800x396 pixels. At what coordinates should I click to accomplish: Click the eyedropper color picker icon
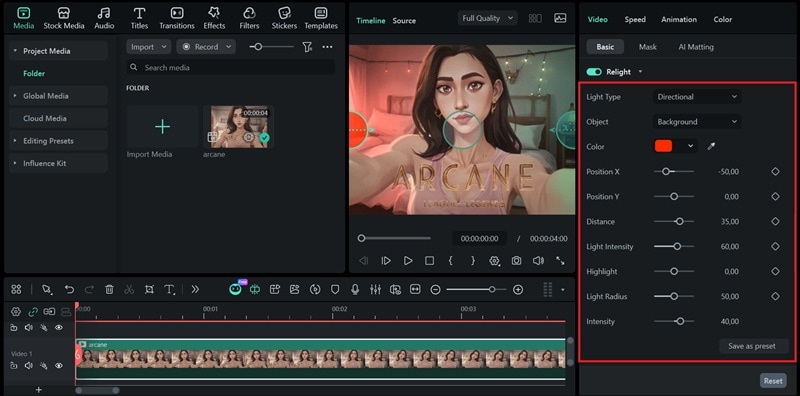(x=711, y=146)
